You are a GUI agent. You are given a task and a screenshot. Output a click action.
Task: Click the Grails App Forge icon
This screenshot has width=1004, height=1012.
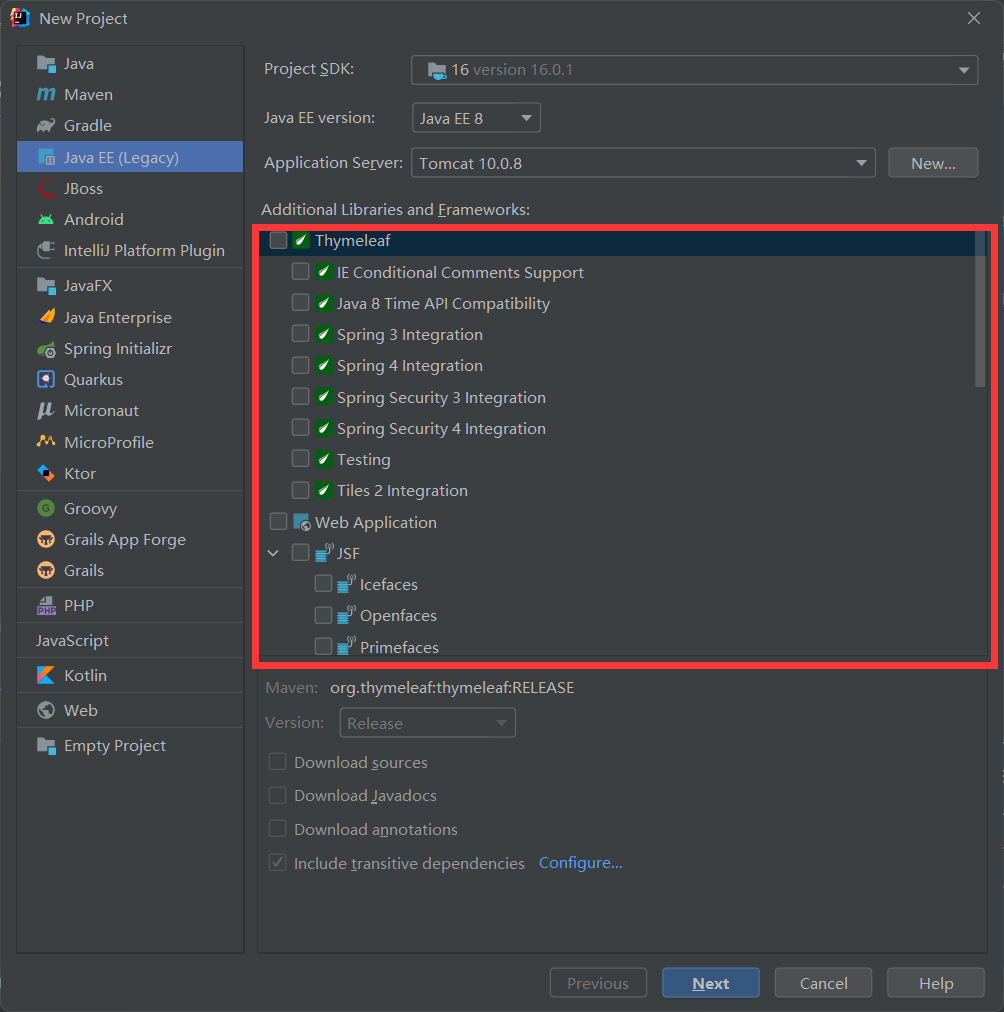pyautogui.click(x=46, y=540)
